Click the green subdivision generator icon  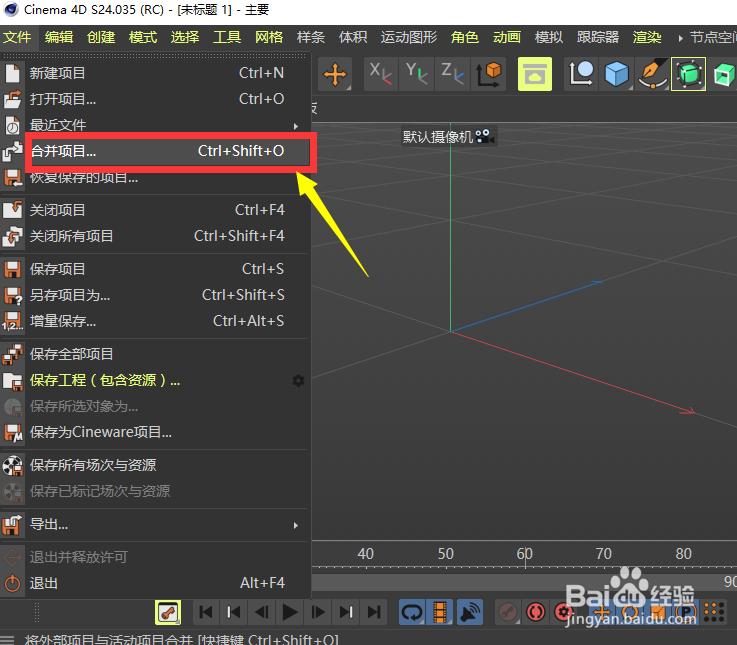(x=688, y=74)
